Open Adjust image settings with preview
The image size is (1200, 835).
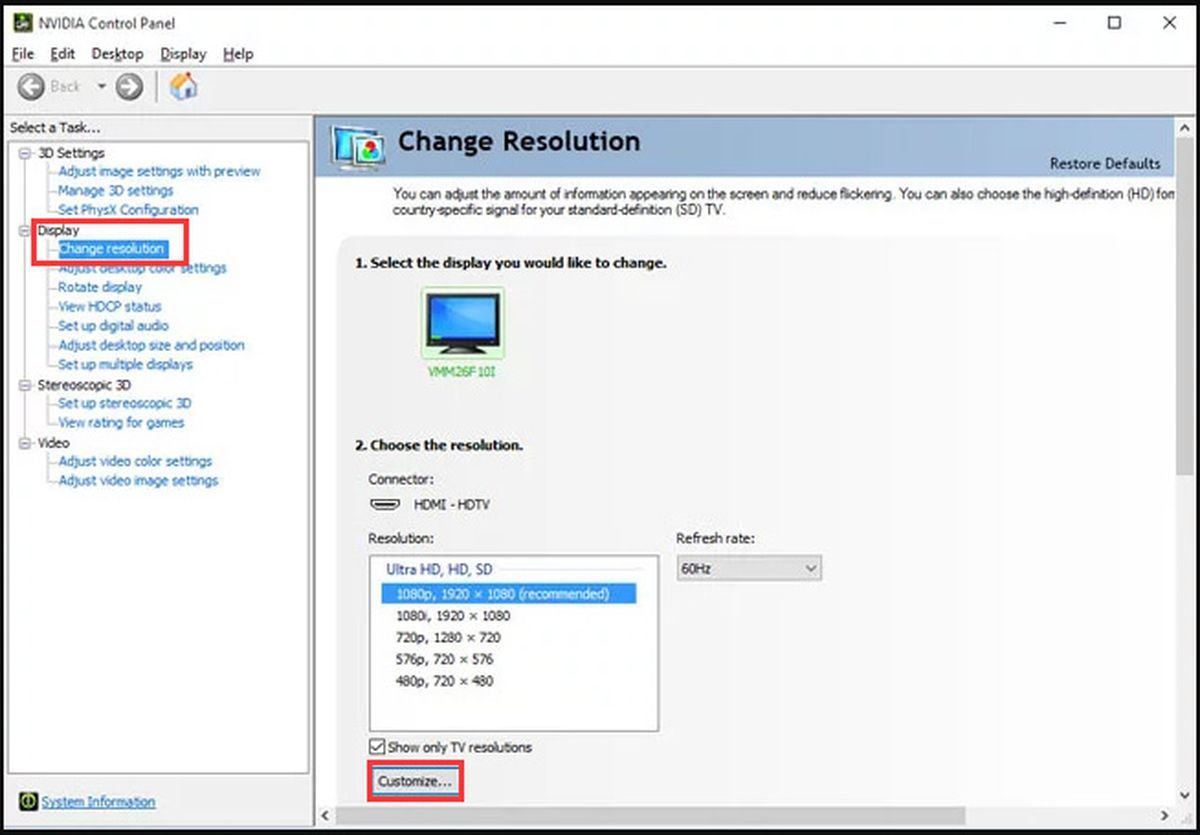click(x=159, y=171)
